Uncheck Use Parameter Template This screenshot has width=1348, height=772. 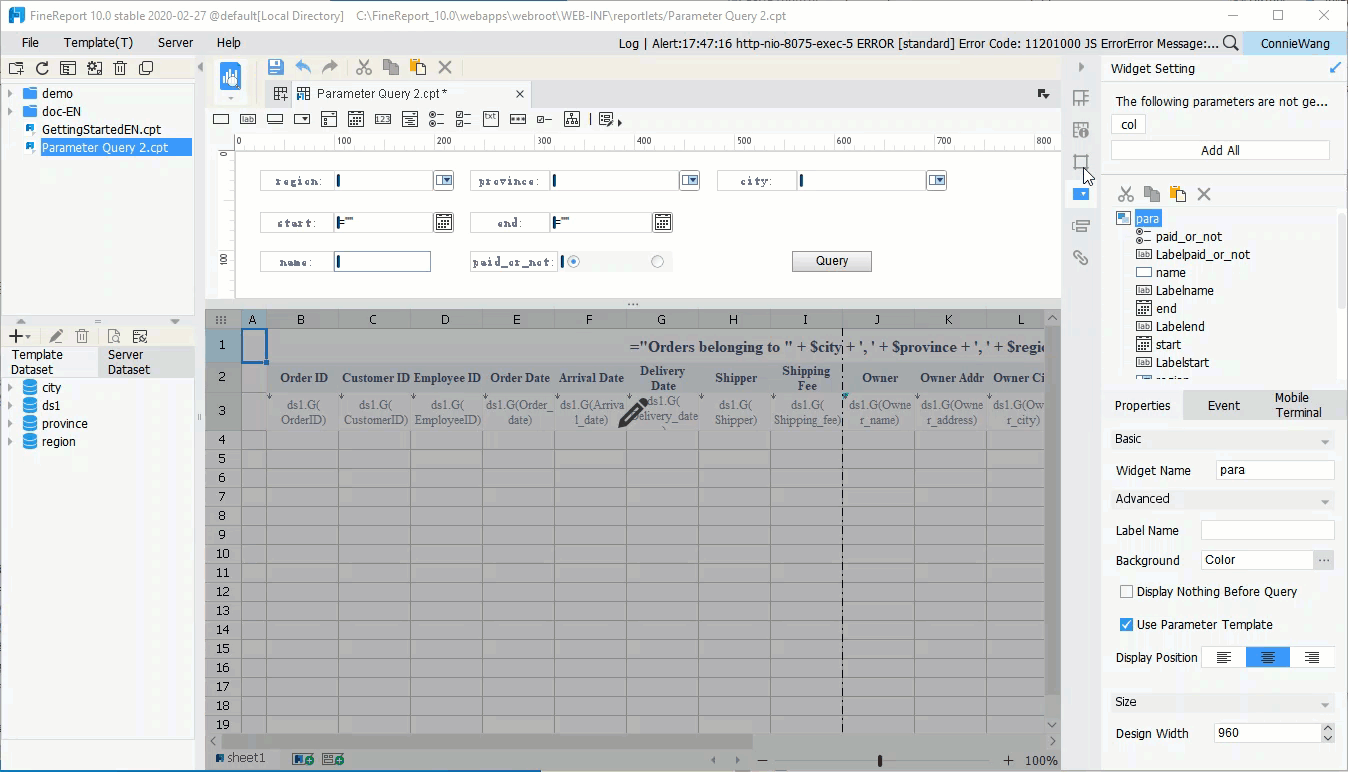[x=1127, y=625]
